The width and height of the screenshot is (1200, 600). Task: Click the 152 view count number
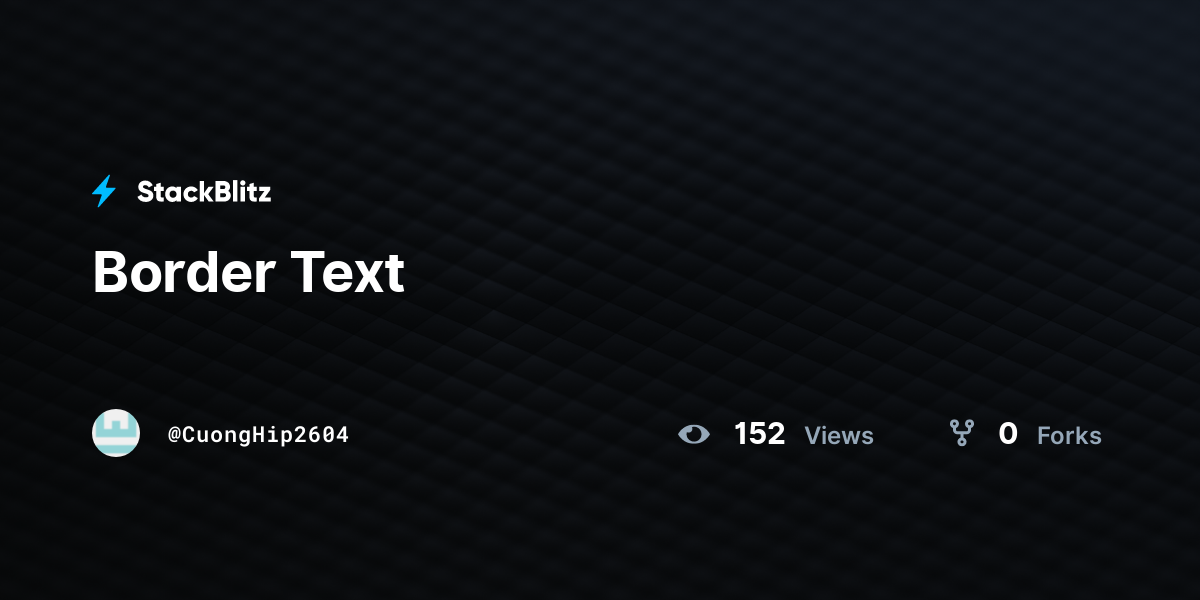(x=760, y=434)
